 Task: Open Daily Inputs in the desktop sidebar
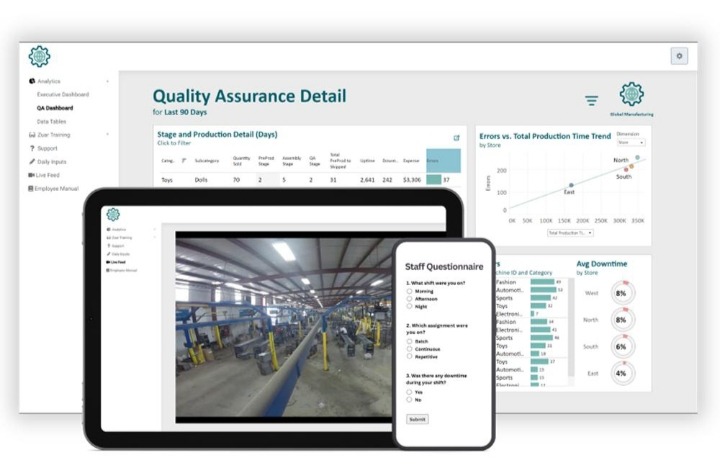(x=52, y=162)
